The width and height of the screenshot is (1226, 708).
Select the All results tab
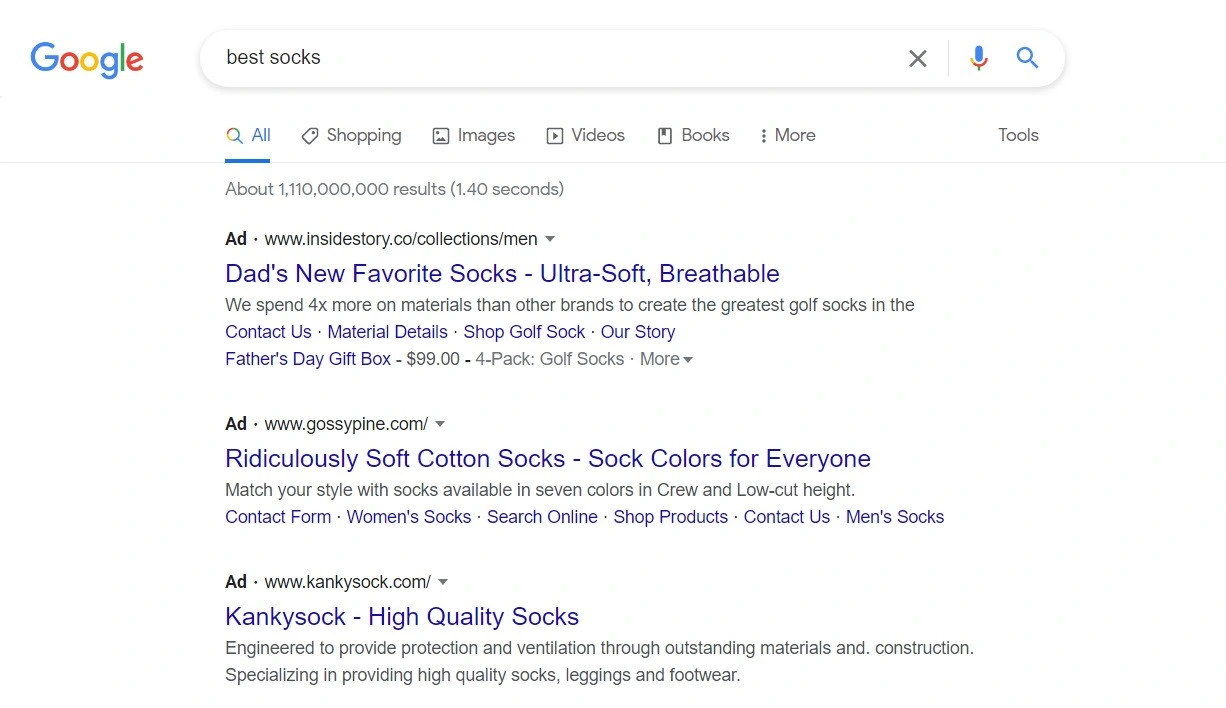tap(248, 136)
